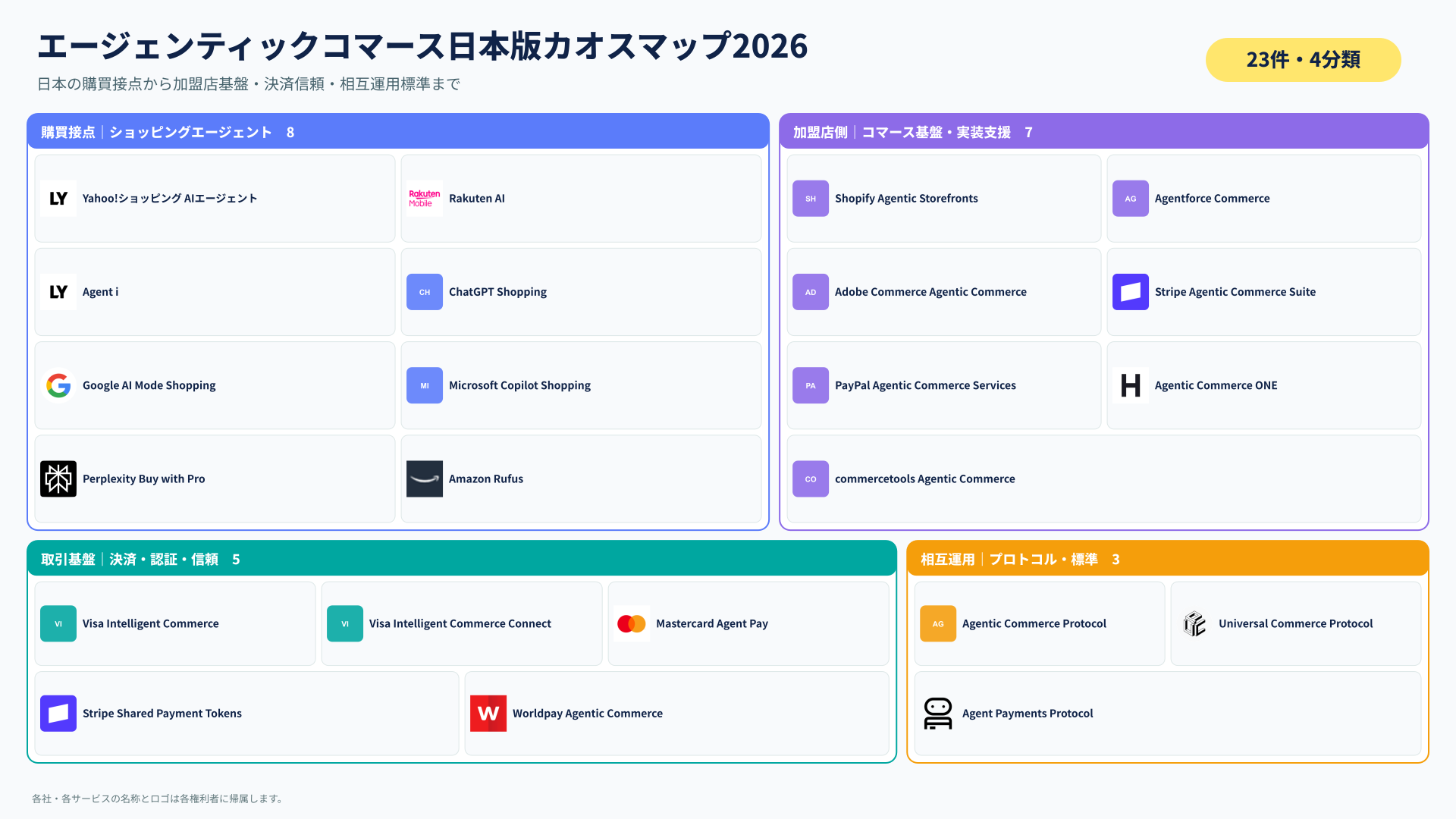Click the ChatGPT Shopping label

(497, 292)
